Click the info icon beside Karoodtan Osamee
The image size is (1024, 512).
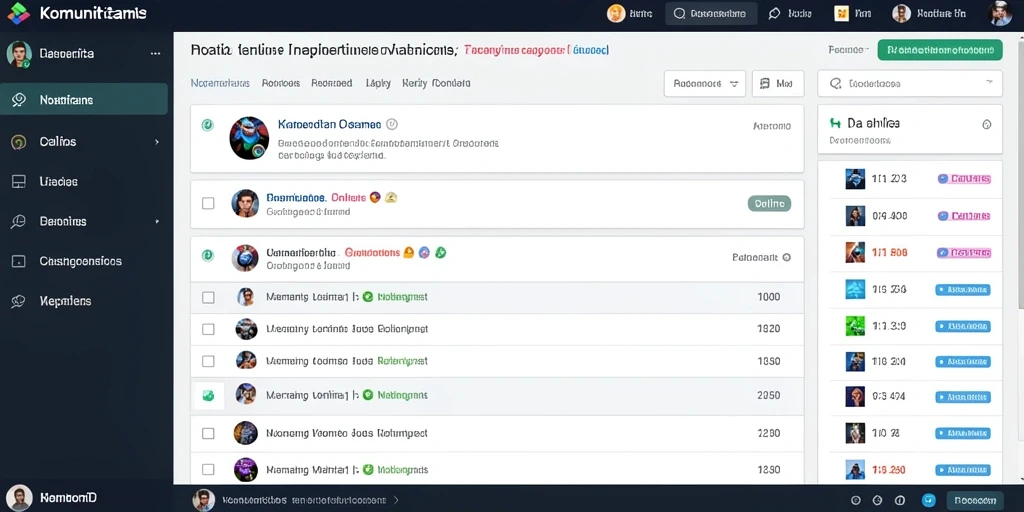(392, 123)
